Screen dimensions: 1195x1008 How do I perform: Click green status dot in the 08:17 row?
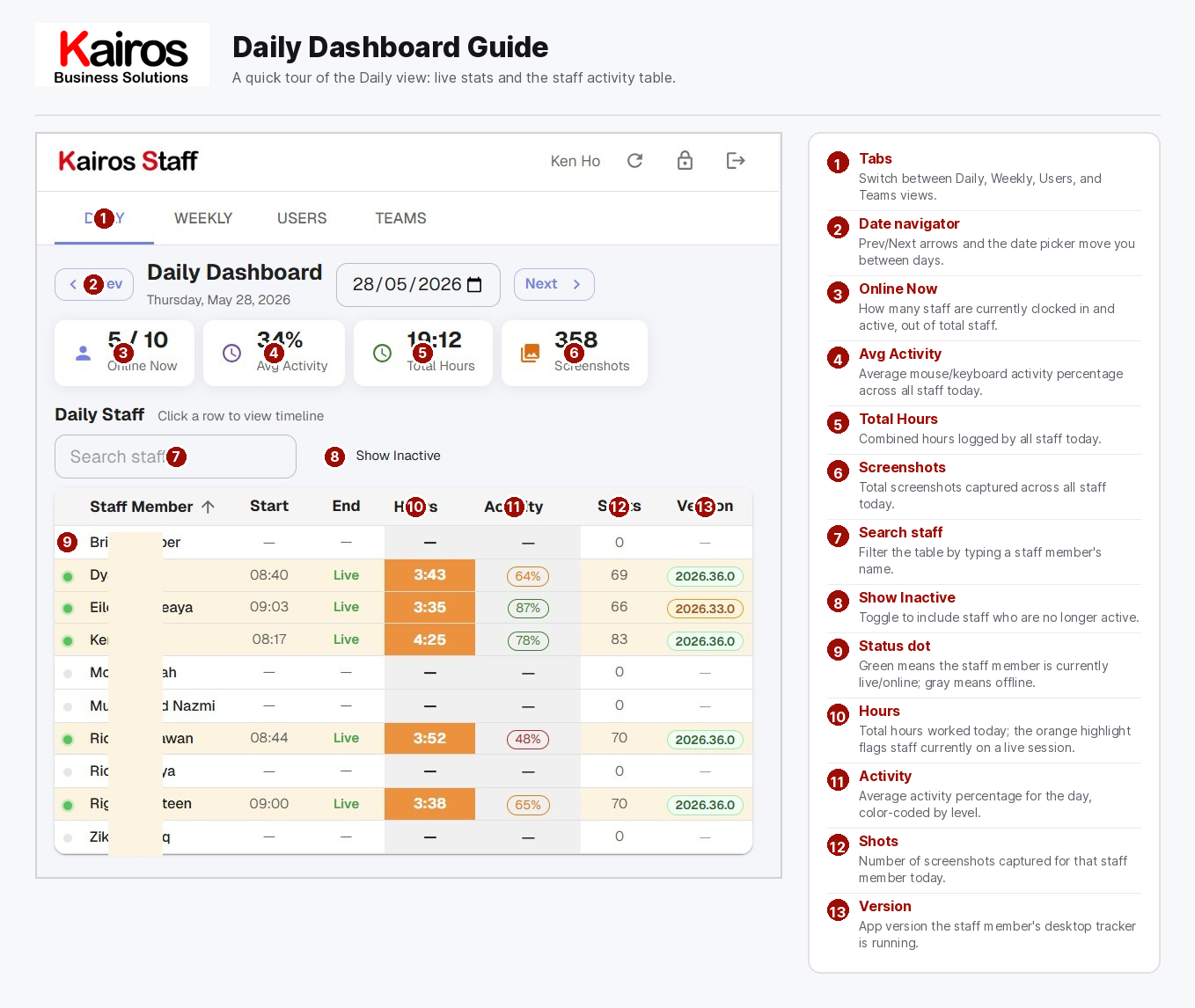[x=68, y=641]
